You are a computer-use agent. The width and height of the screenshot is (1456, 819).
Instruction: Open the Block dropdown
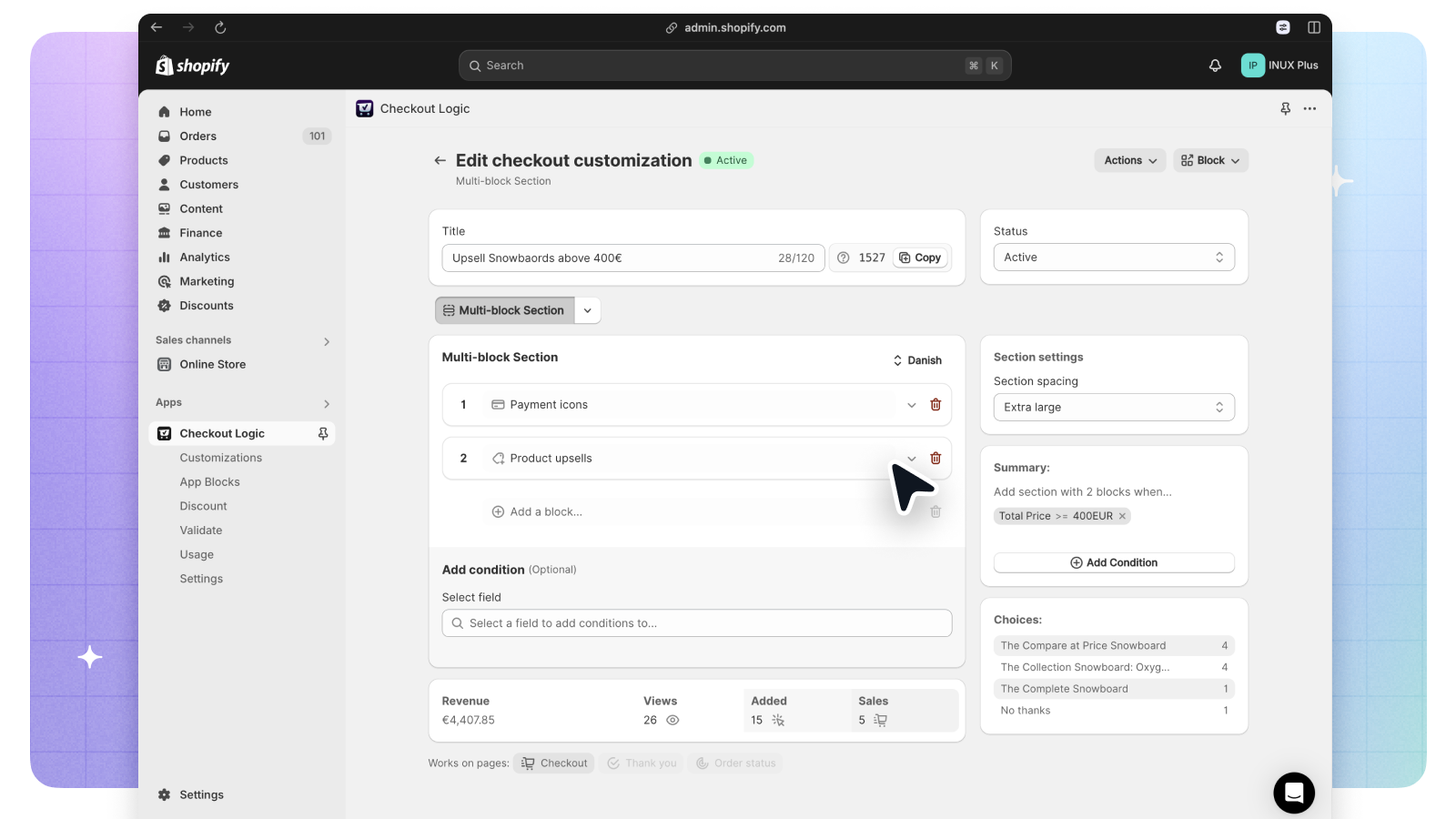pyautogui.click(x=1210, y=160)
